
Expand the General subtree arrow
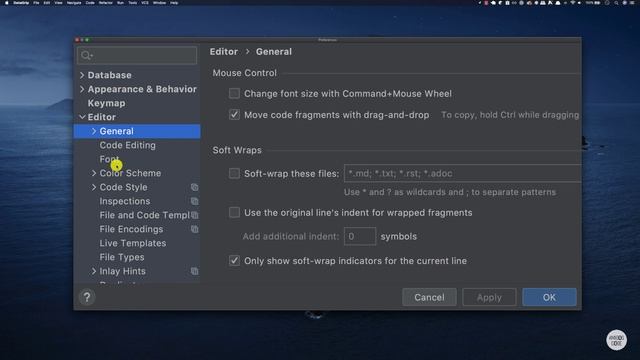tap(94, 131)
